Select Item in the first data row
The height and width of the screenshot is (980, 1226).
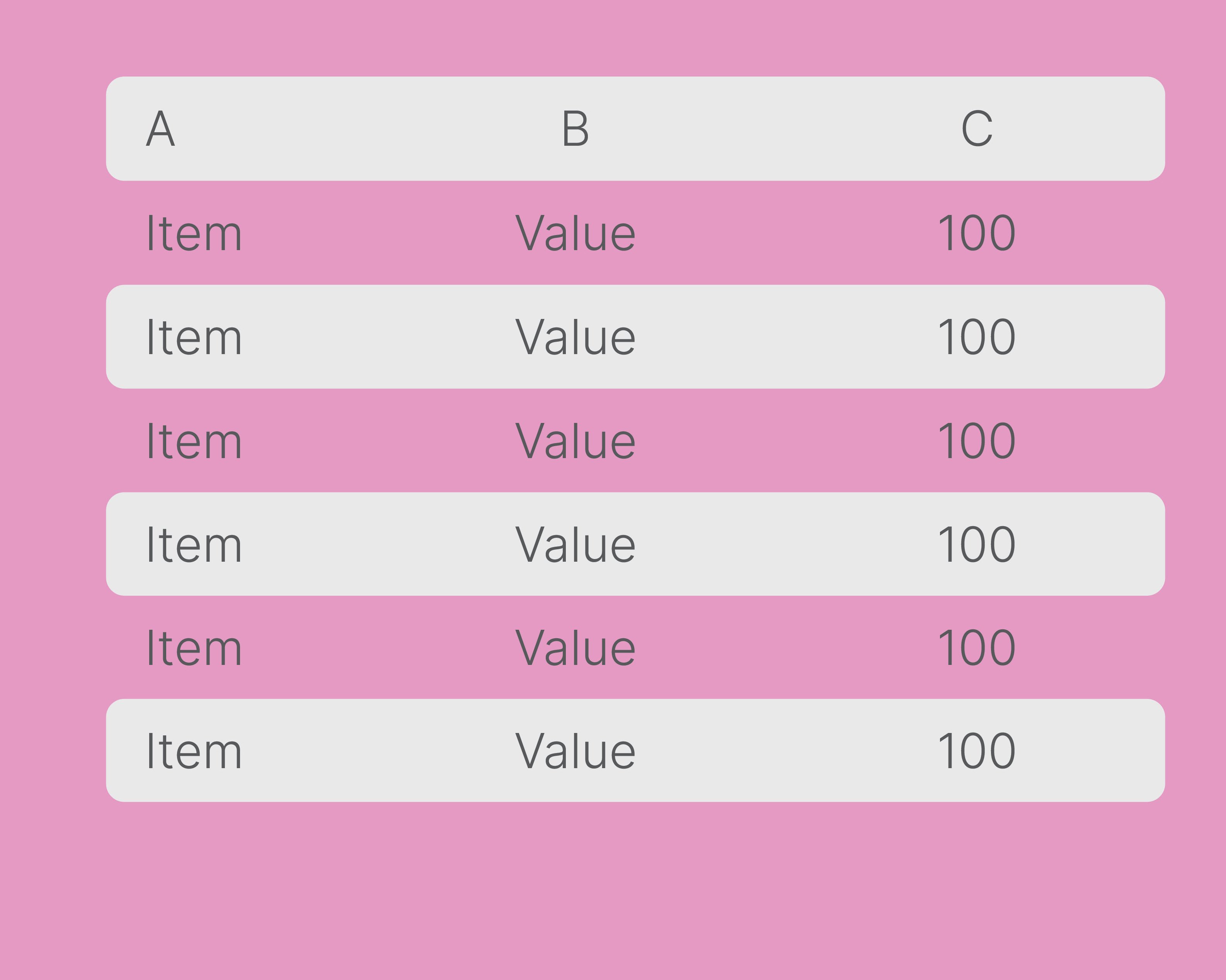[194, 233]
